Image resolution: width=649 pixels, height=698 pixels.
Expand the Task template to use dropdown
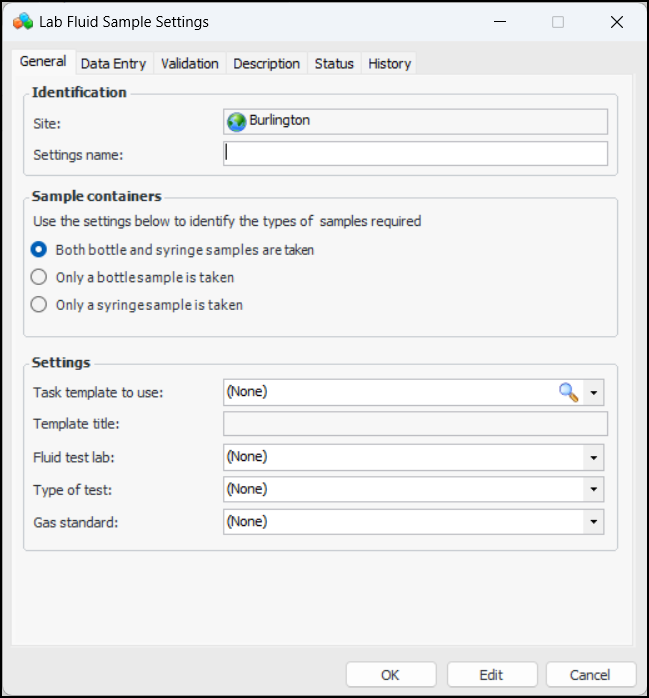coord(594,392)
